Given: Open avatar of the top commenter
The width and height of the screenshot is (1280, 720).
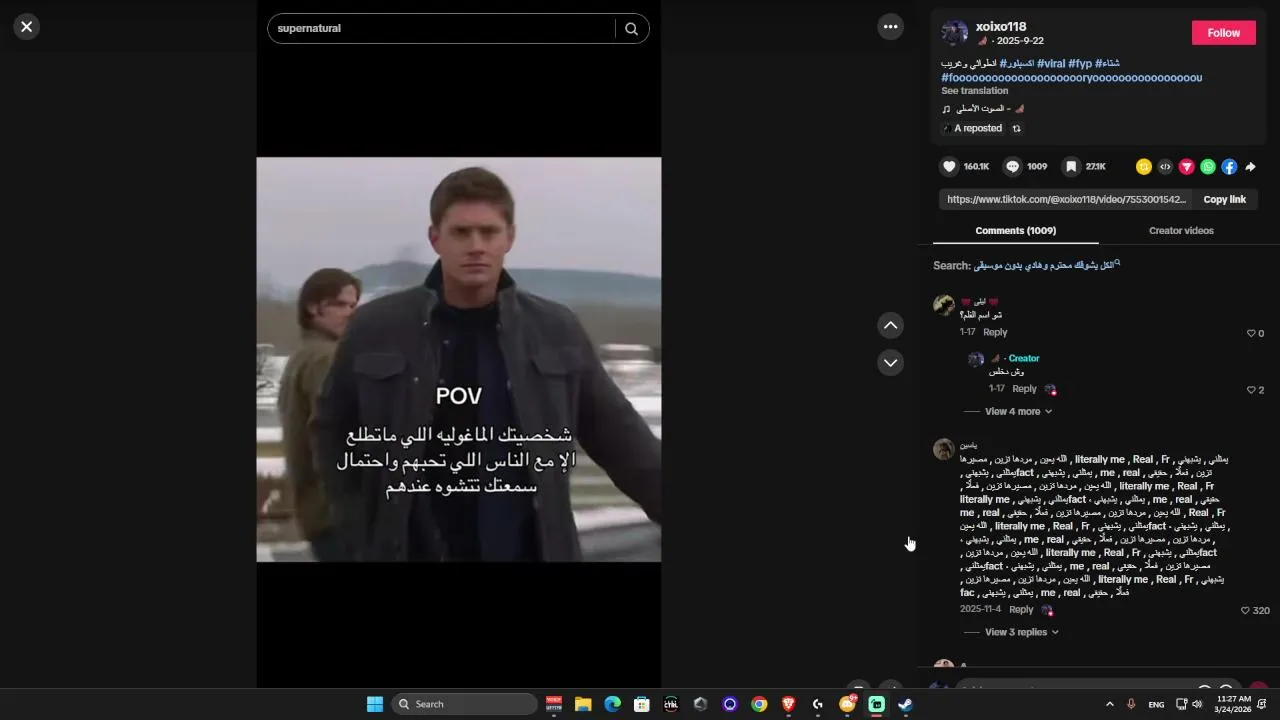Looking at the screenshot, I should 943,305.
